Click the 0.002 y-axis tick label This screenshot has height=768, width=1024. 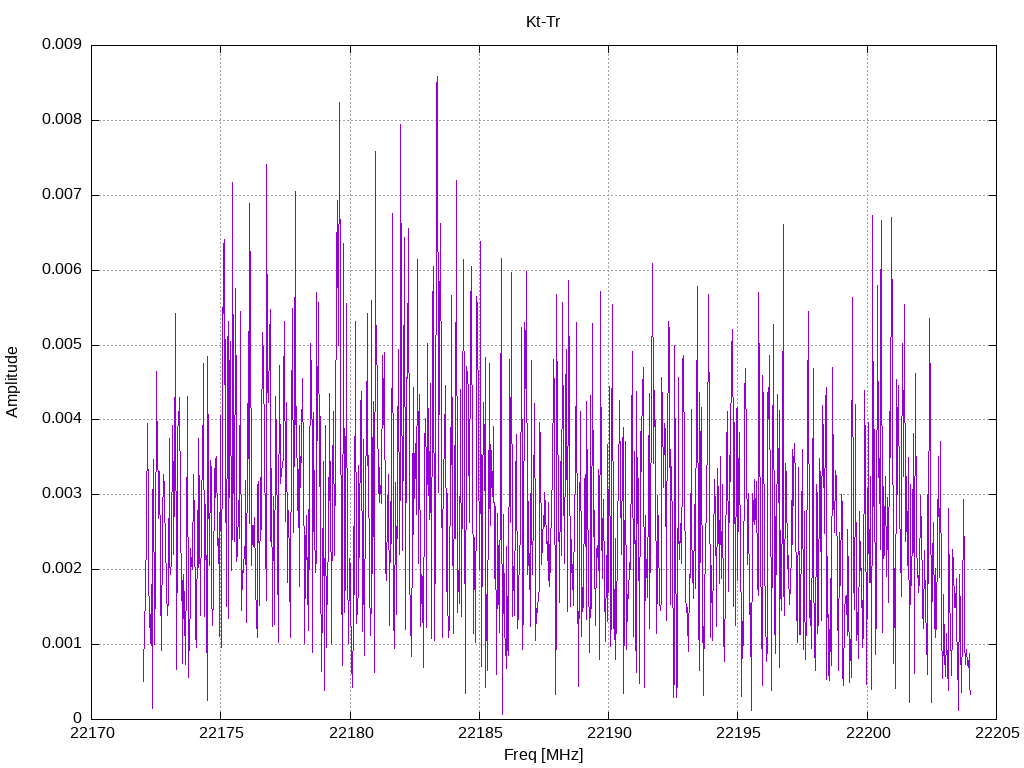pyautogui.click(x=62, y=568)
